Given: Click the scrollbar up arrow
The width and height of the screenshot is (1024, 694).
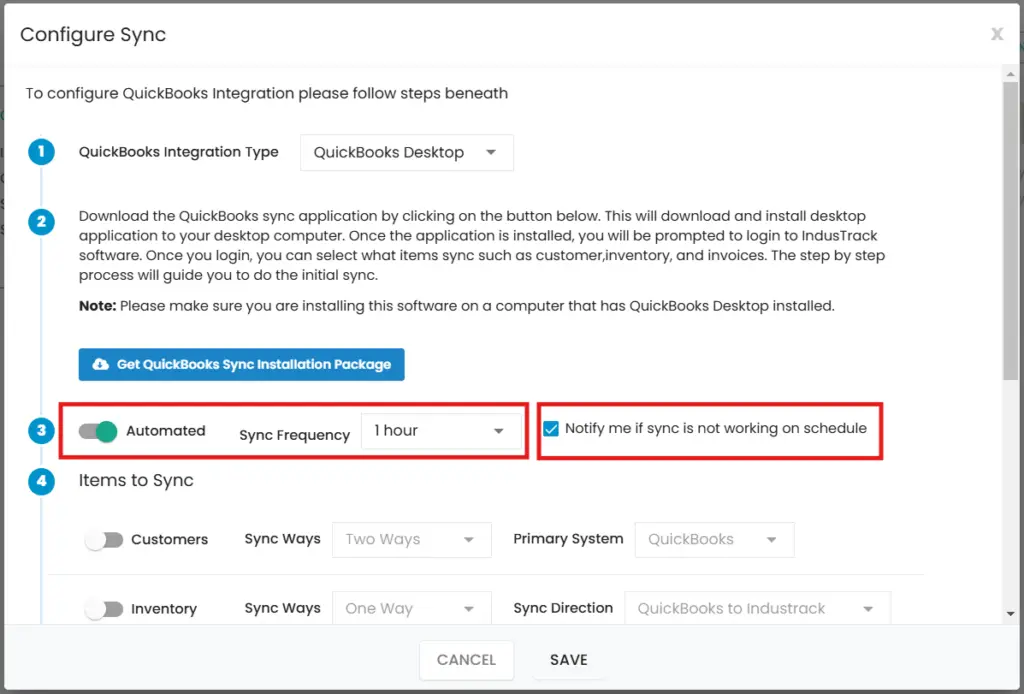Looking at the screenshot, I should coord(1010,74).
